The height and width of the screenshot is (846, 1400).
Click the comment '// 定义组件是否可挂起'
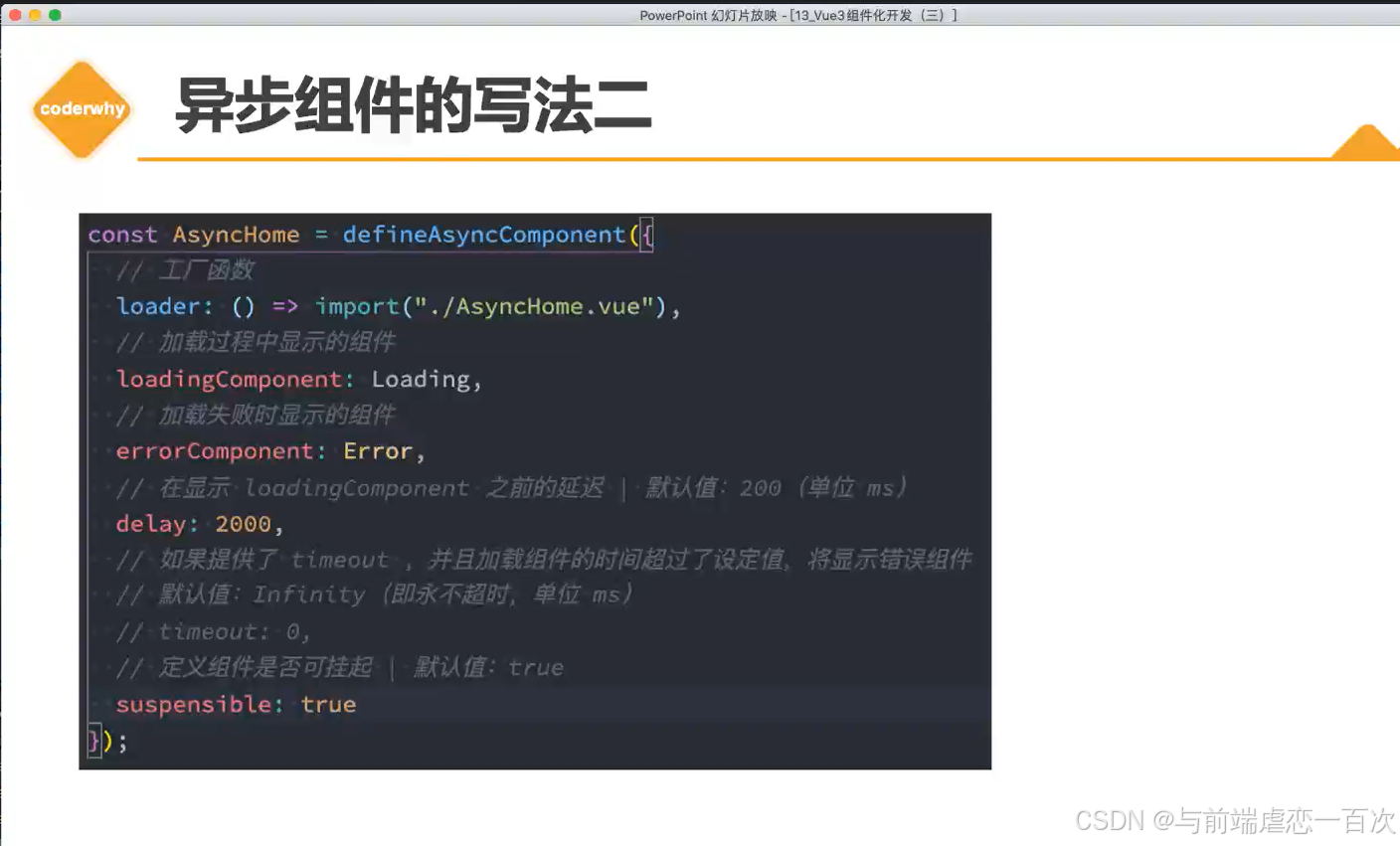(x=340, y=667)
